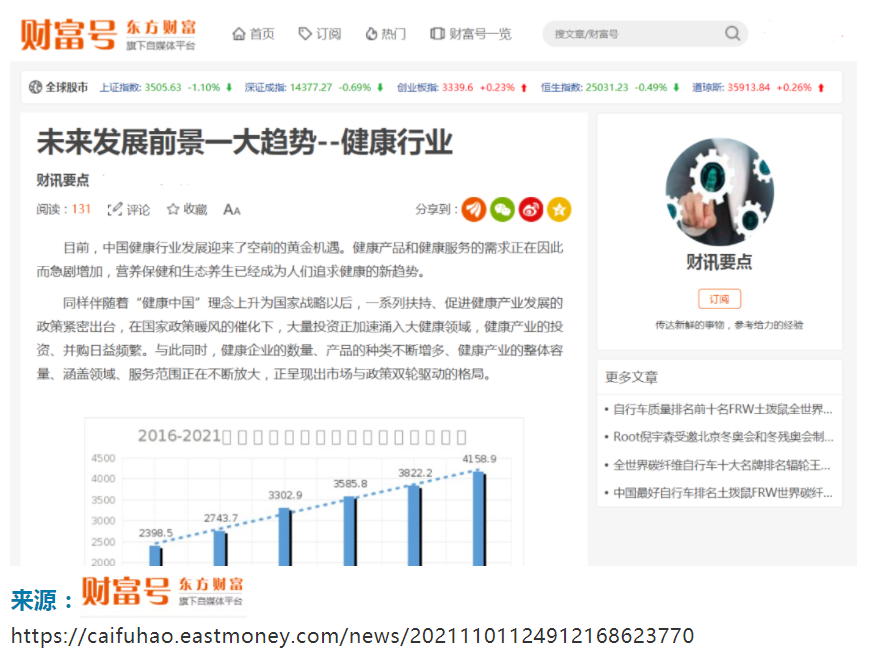Click the 首页 house icon
Viewport: 872px width, 660px height.
click(239, 34)
